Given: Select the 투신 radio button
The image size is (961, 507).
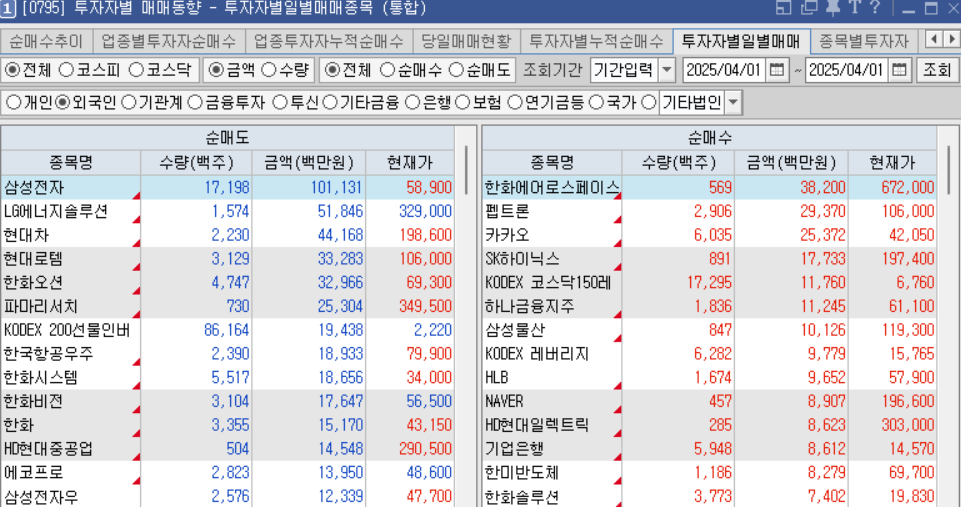Looking at the screenshot, I should click(279, 102).
